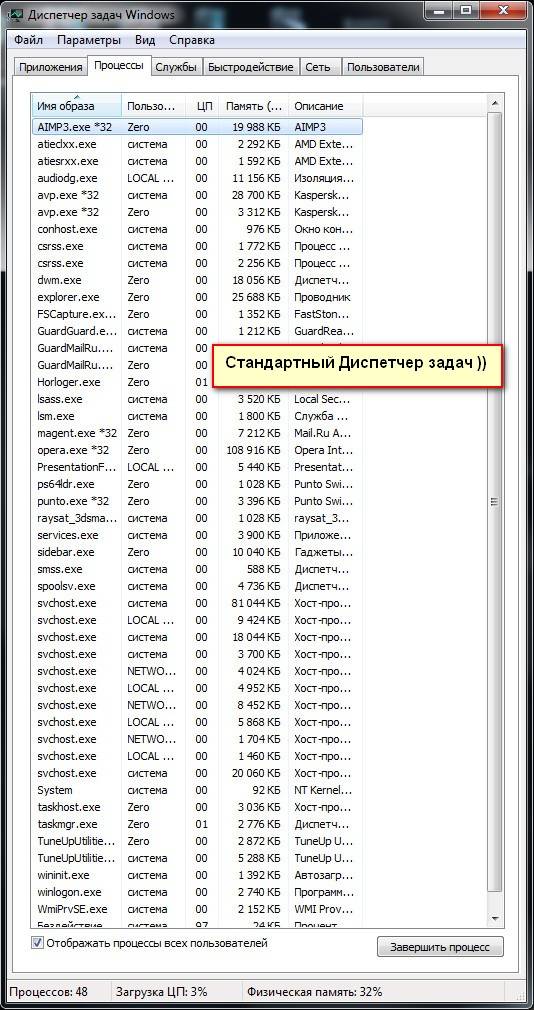Select the atieclxx.exe process
The image size is (534, 1010).
[x=197, y=144]
